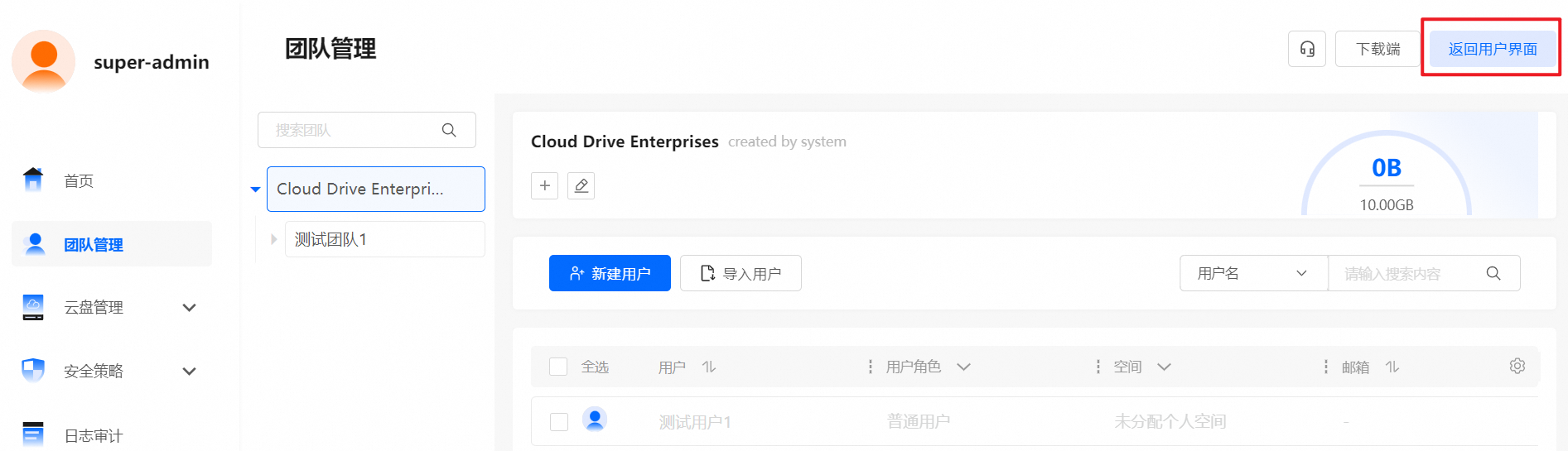This screenshot has height=451, width=1568.
Task: Open 日志审计 in the sidebar
Action: 112,435
